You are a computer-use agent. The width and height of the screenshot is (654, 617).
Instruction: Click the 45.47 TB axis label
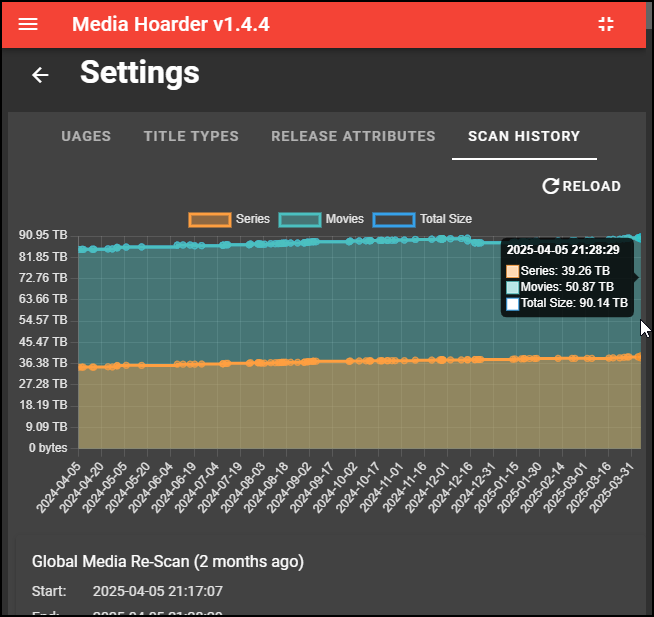(x=43, y=342)
